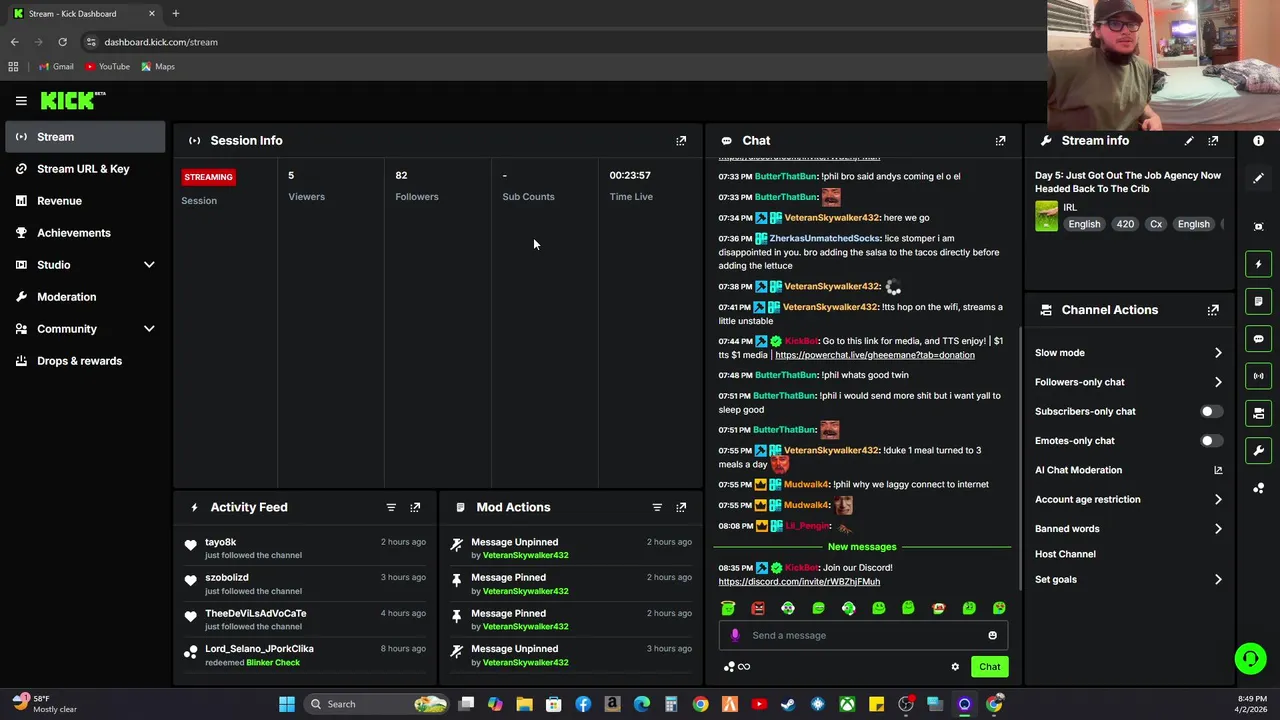
Task: Open a new browser tab
Action: [x=175, y=14]
